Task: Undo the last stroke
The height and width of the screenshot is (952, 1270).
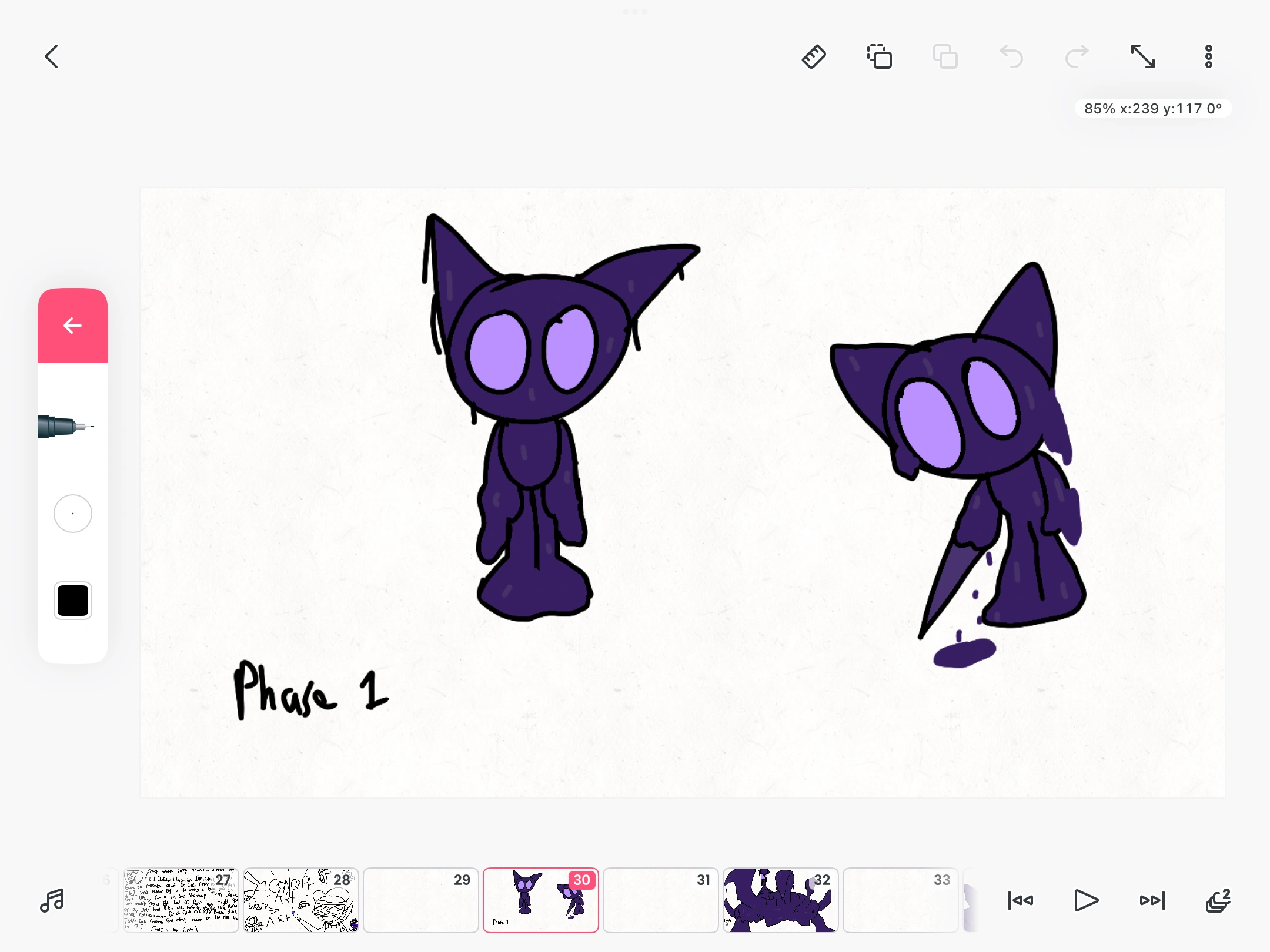Action: (x=1011, y=57)
